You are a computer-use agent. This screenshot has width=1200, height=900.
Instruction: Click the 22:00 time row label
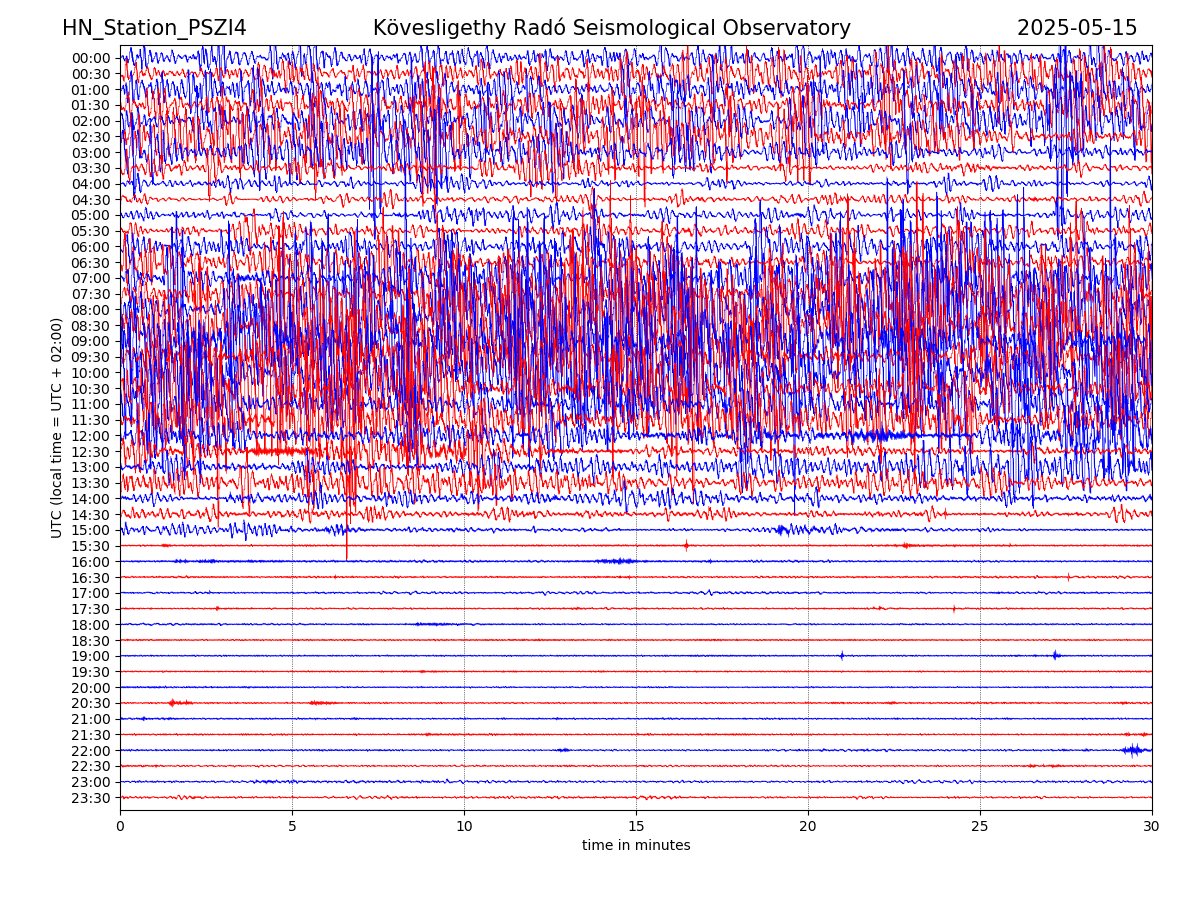[90, 751]
